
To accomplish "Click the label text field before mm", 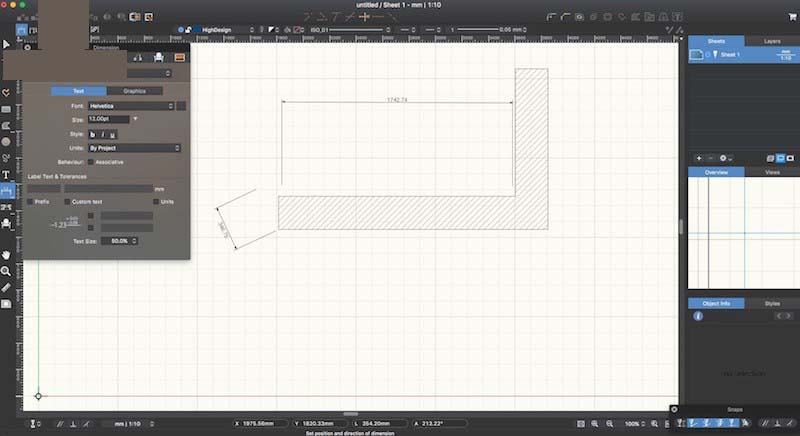I will pos(108,189).
